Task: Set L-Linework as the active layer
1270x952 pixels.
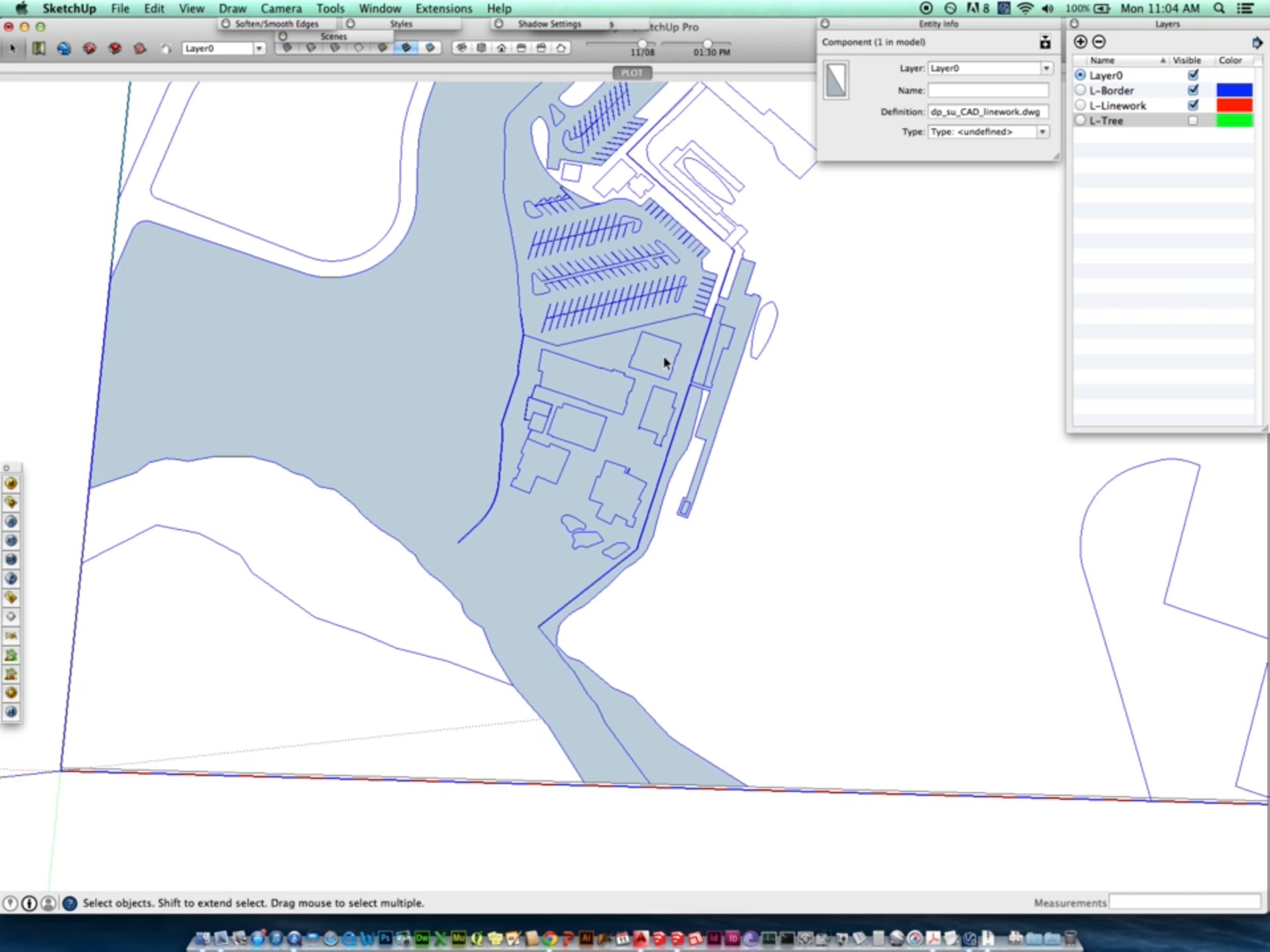Action: tap(1080, 106)
